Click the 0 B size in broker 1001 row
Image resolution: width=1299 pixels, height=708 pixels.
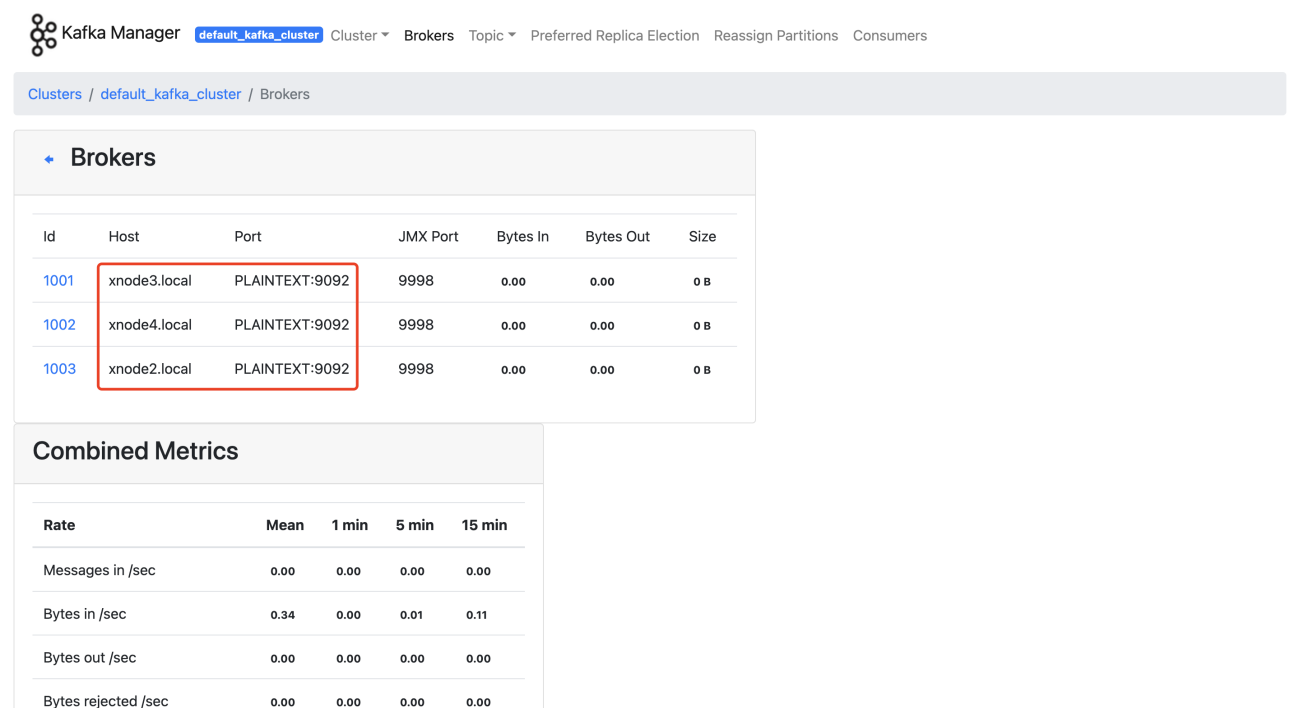tap(702, 282)
